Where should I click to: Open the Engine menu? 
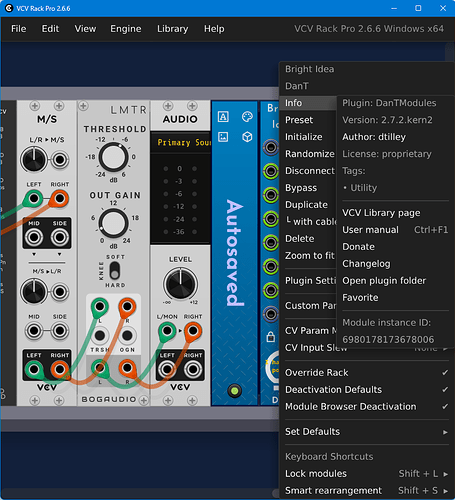tap(126, 29)
